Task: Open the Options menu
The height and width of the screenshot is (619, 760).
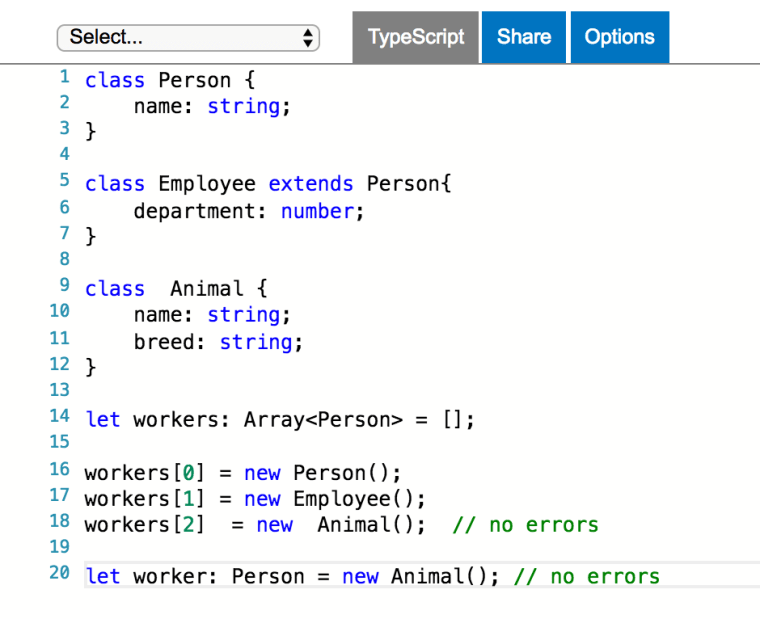Action: pyautogui.click(x=619, y=37)
